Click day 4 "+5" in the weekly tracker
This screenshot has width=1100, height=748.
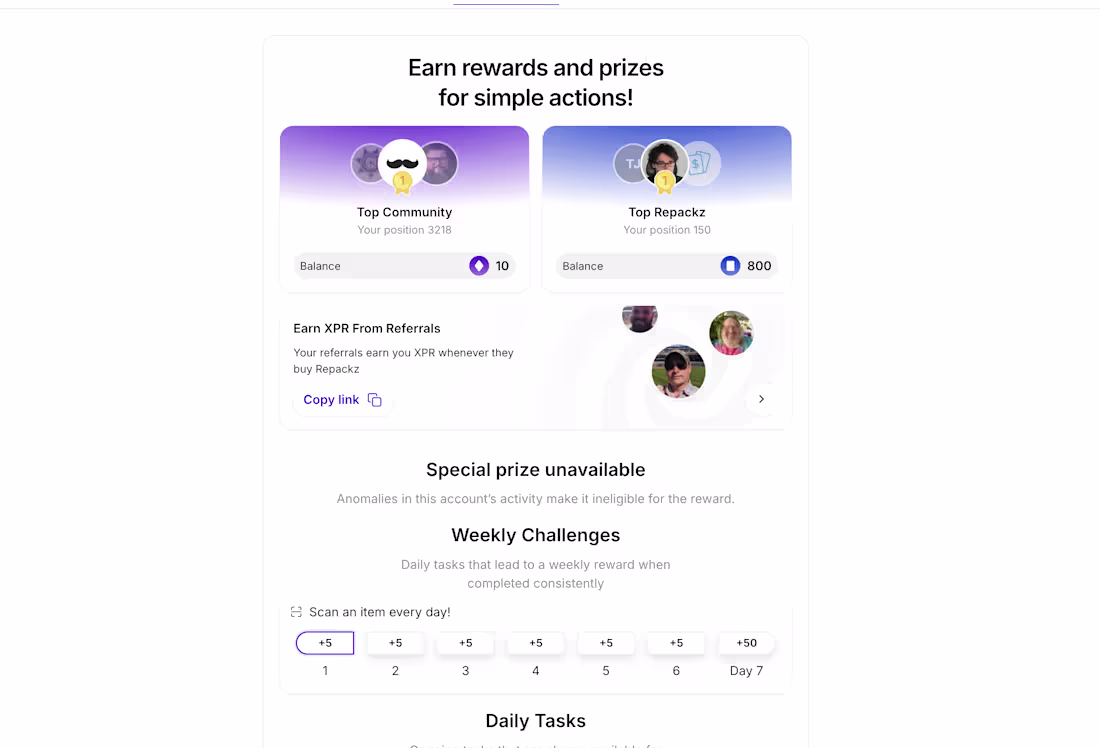pyautogui.click(x=535, y=643)
